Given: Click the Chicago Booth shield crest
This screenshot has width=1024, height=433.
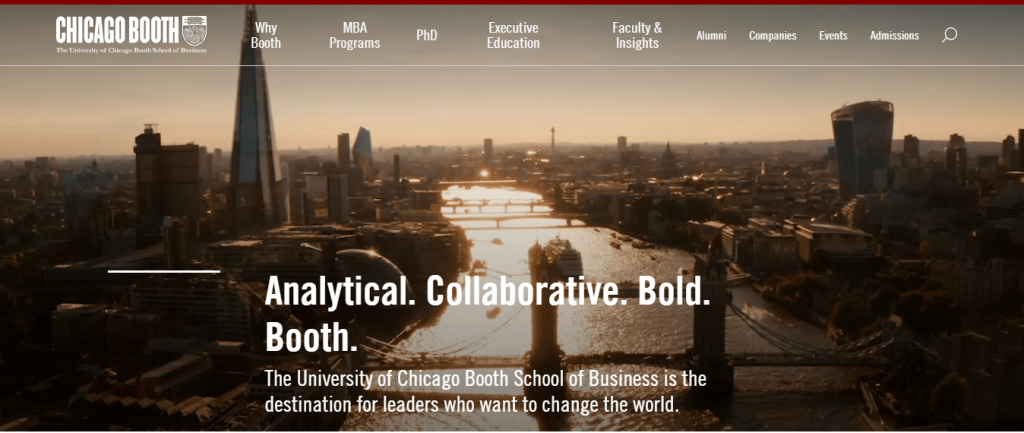Looking at the screenshot, I should point(194,31).
